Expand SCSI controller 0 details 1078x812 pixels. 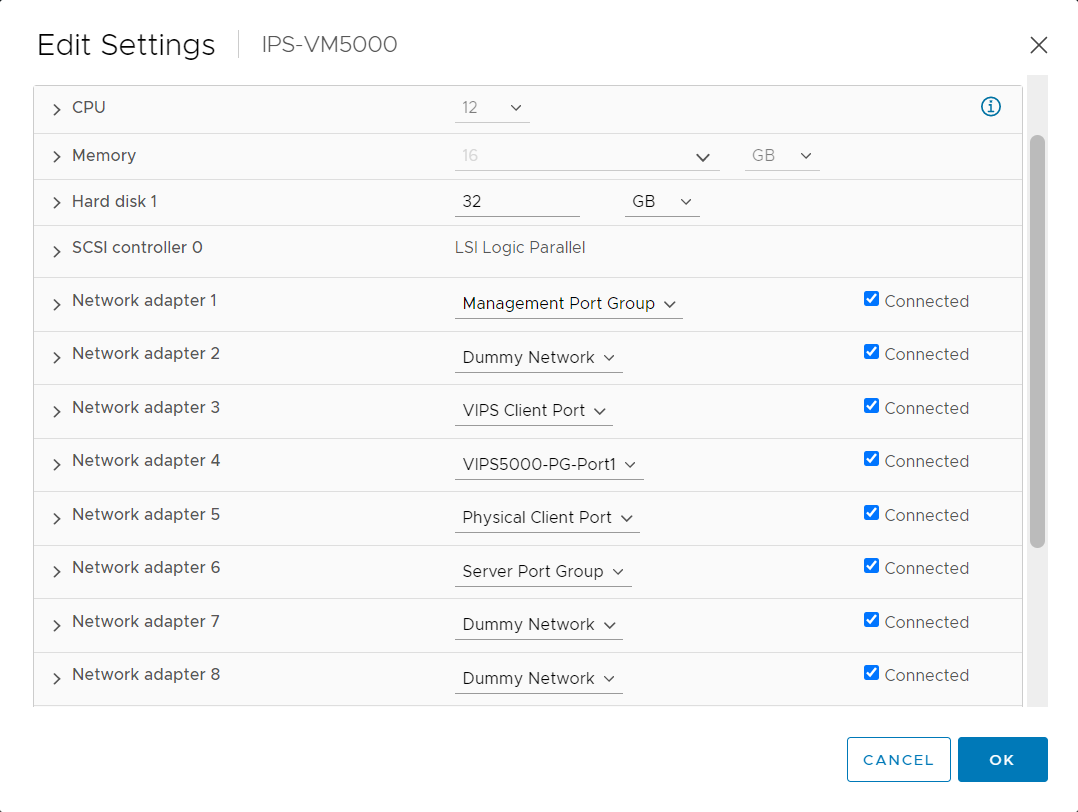tap(56, 252)
